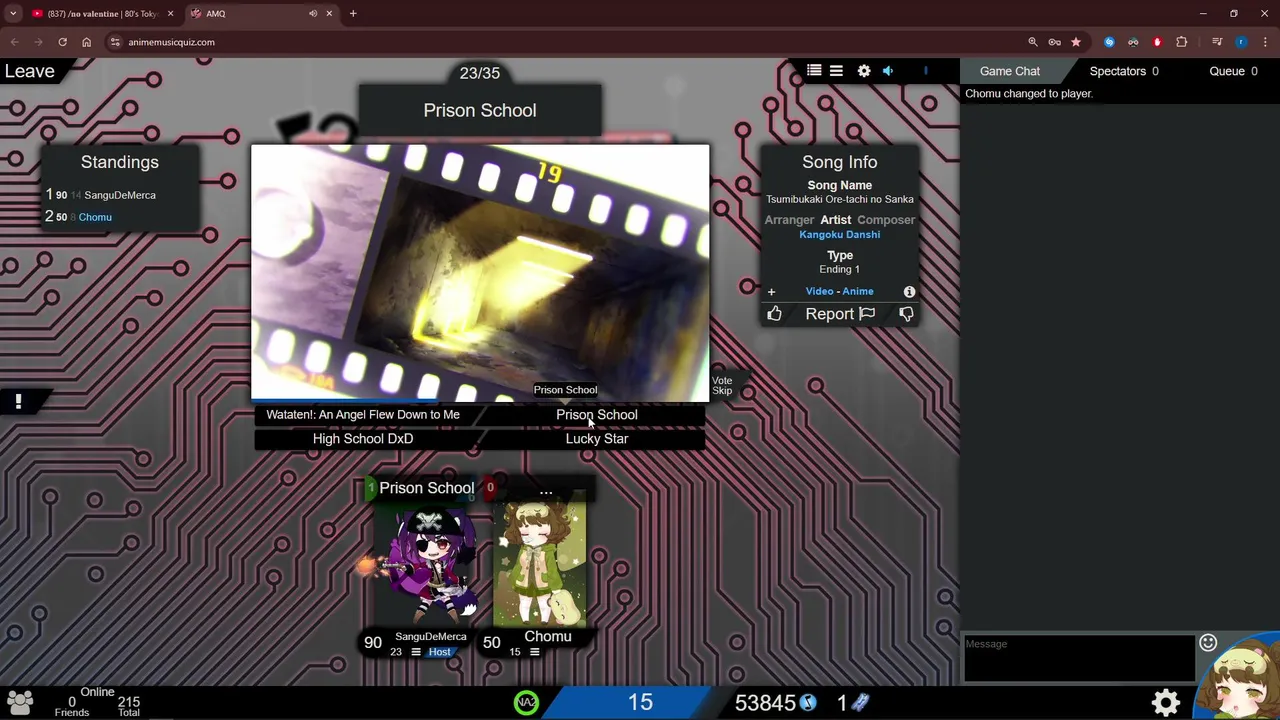Image resolution: width=1280 pixels, height=720 pixels.
Task: Open the main settings gear at bottom right
Action: 1166,703
